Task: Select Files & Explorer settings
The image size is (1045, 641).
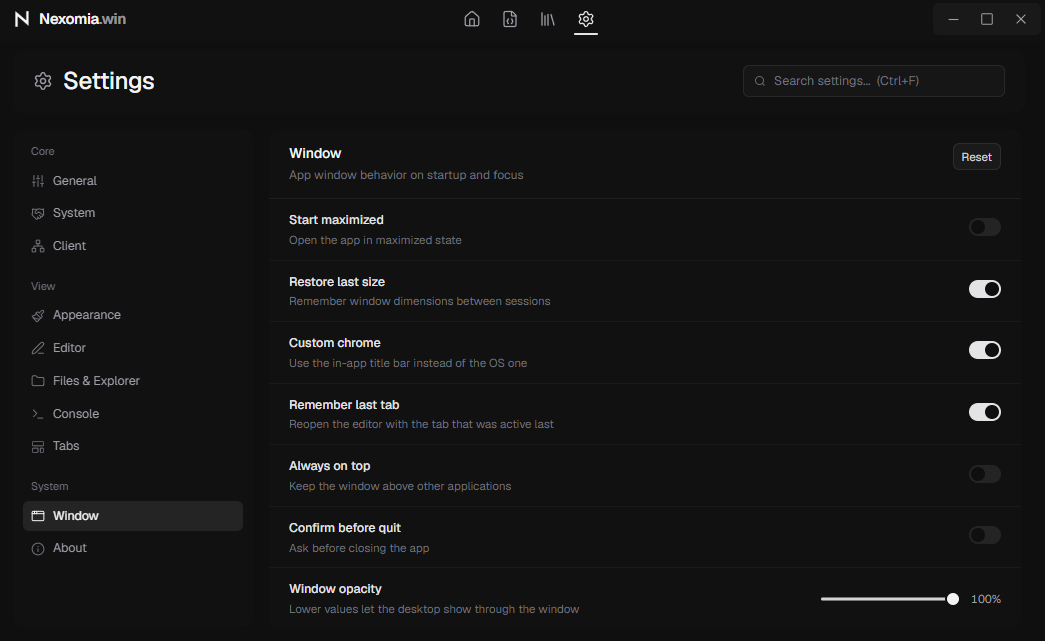Action: 133,380
